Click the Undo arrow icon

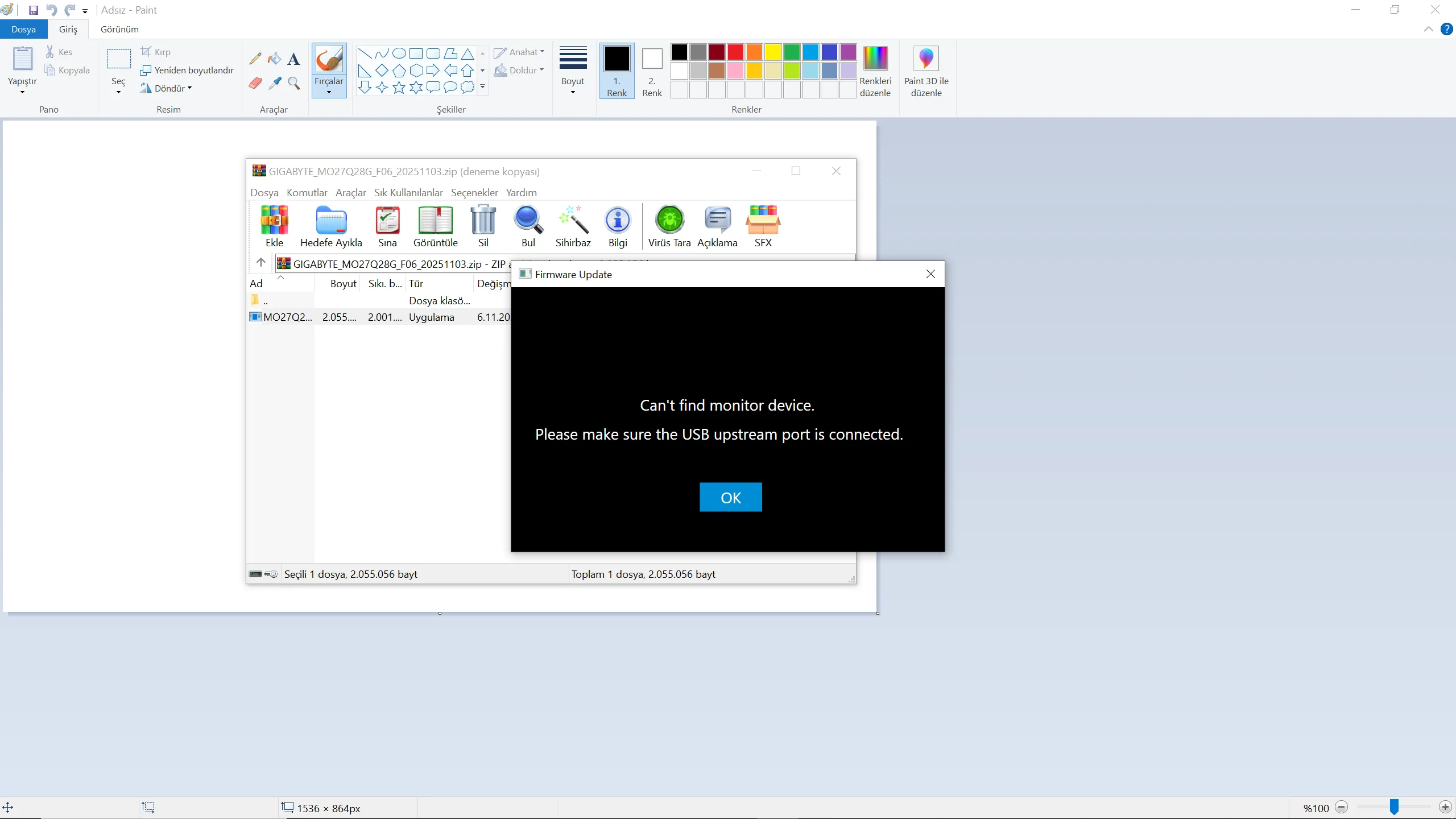pyautogui.click(x=51, y=10)
